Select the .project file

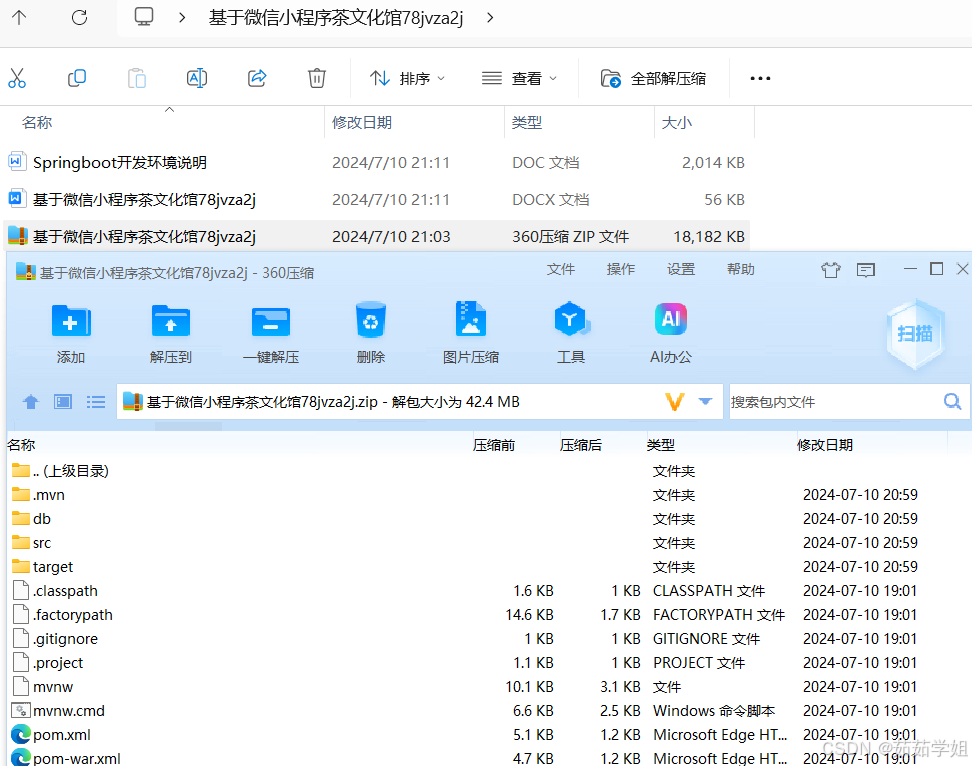tap(48, 663)
